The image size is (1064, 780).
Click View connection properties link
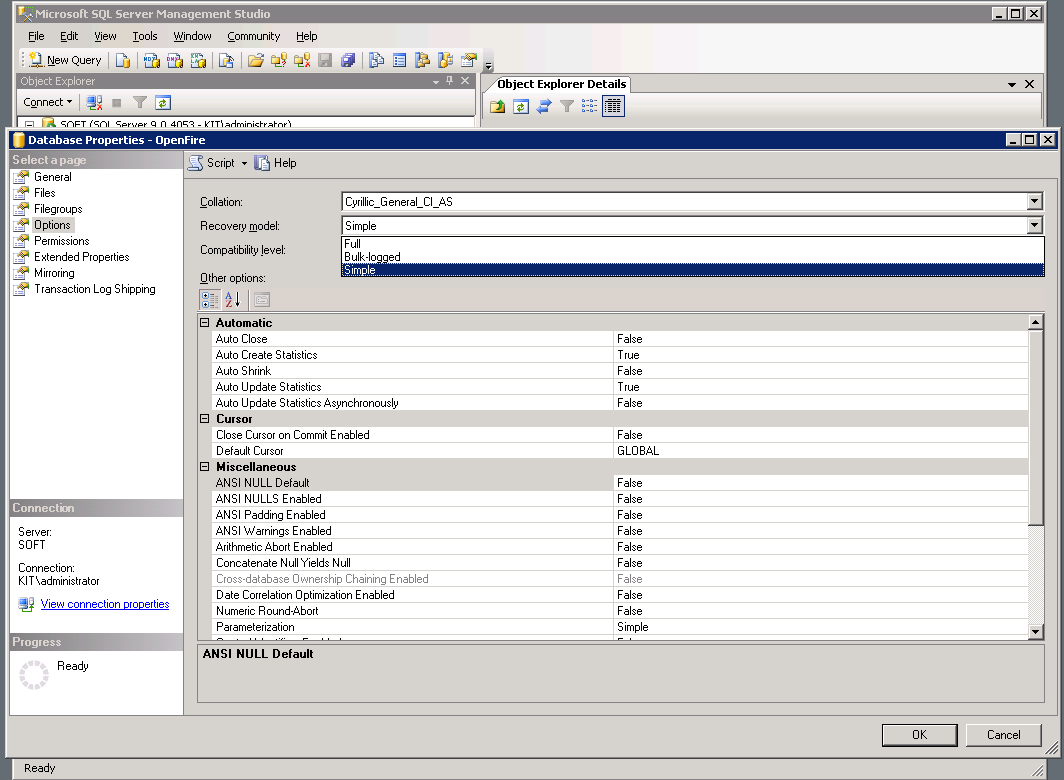coord(104,604)
